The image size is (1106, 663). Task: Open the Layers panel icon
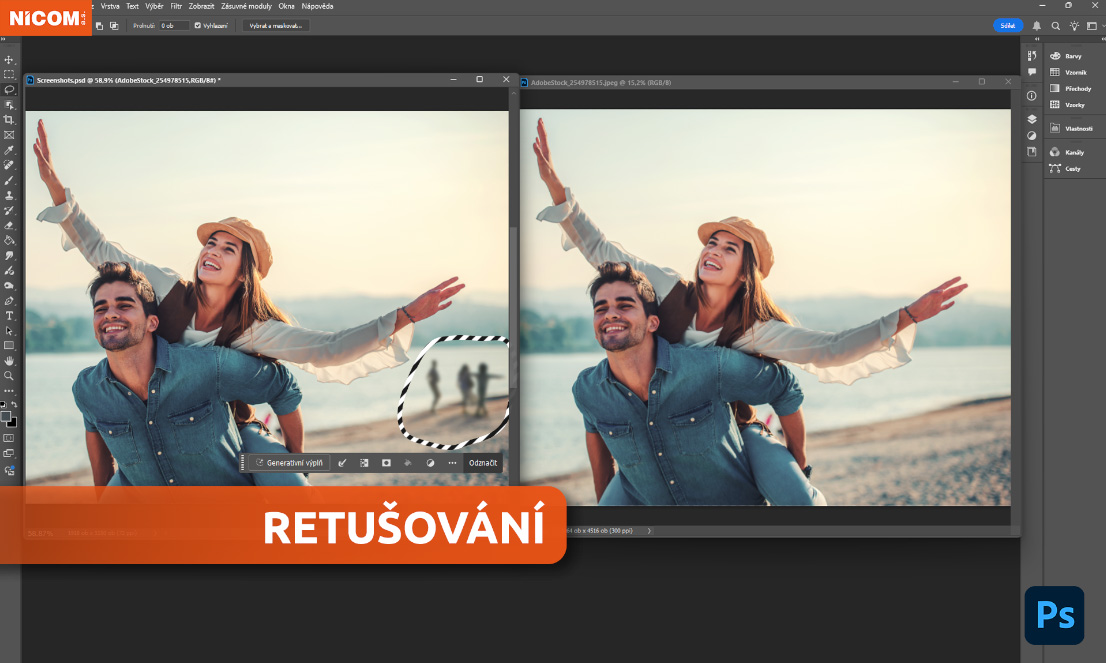[1032, 119]
